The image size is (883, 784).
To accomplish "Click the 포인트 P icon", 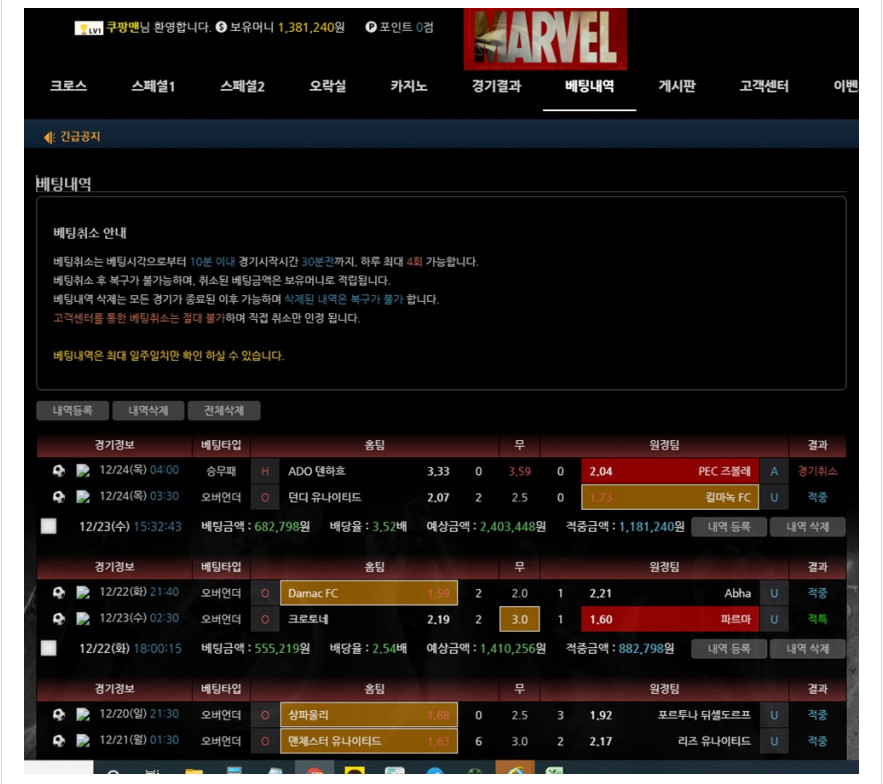I will point(371,28).
